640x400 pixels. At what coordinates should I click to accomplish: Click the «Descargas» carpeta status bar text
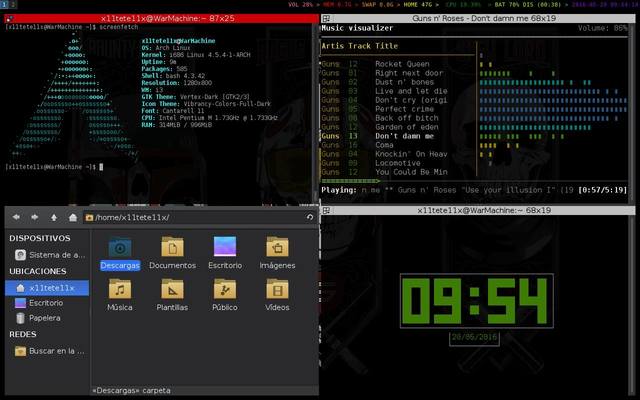coord(131,391)
